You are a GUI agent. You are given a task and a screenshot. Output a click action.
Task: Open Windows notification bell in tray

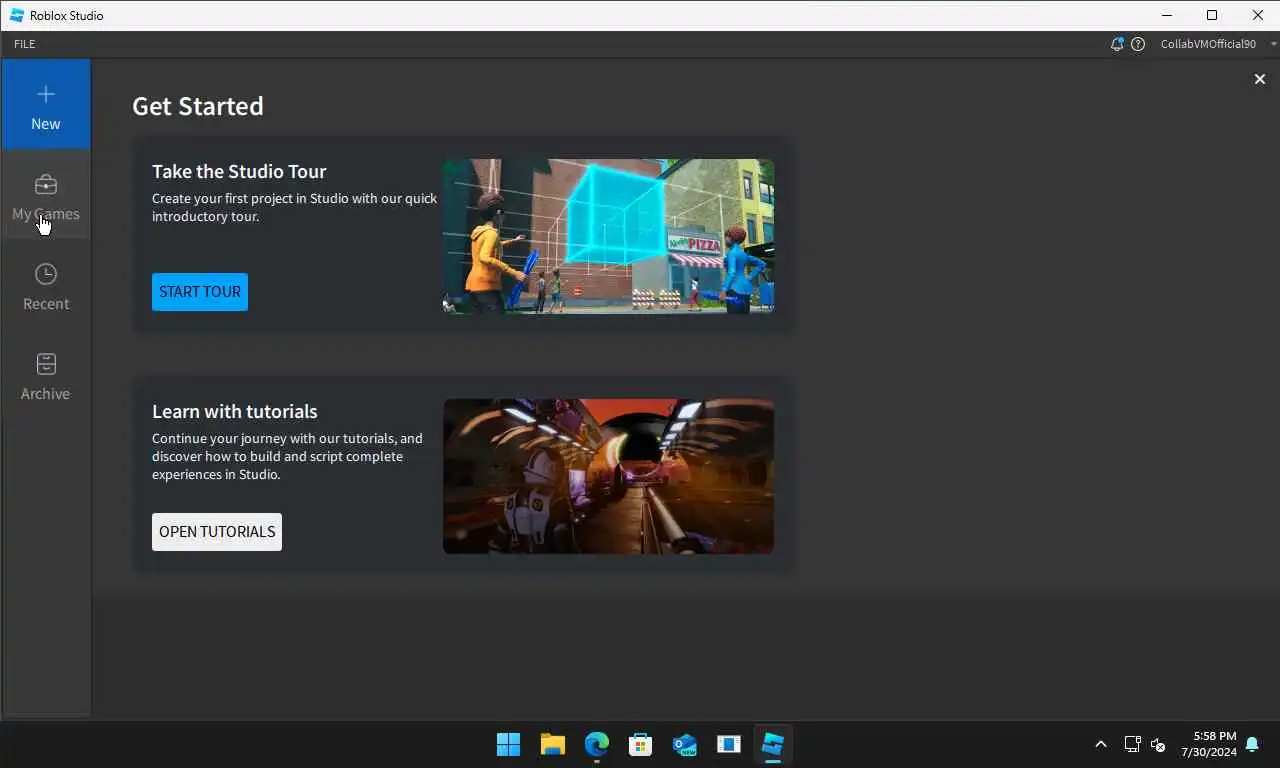(x=1252, y=744)
